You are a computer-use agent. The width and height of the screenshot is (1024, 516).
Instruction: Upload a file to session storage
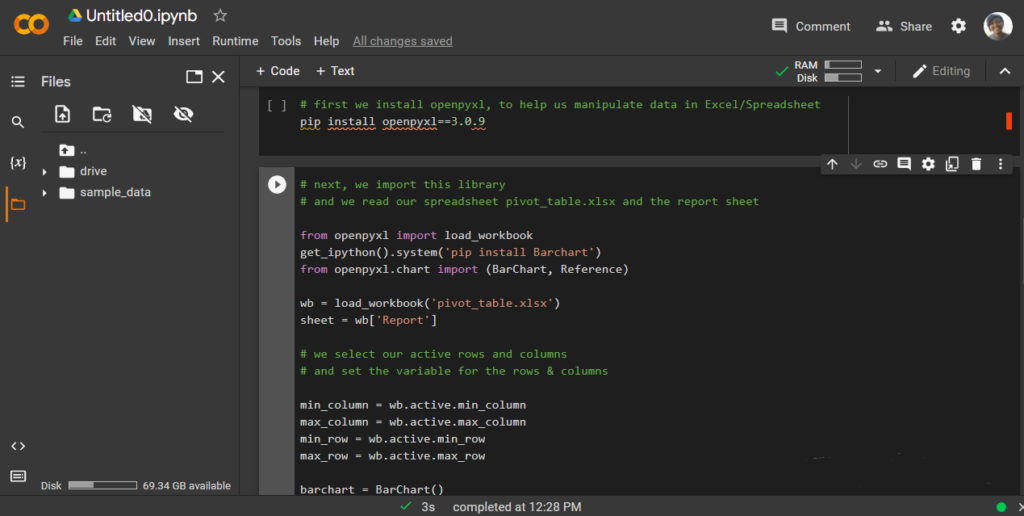click(62, 114)
